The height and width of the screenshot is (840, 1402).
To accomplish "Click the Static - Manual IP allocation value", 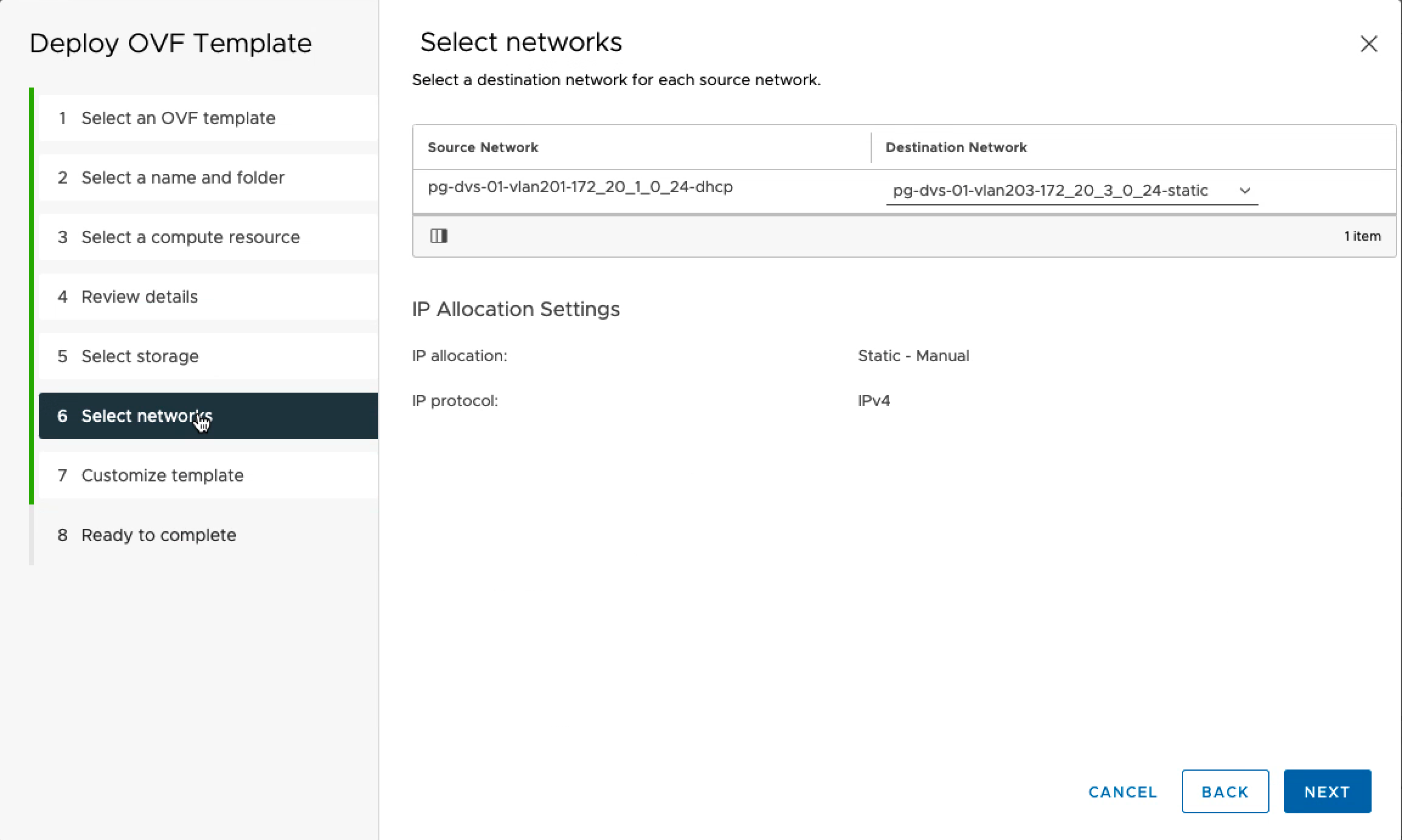I will point(913,356).
